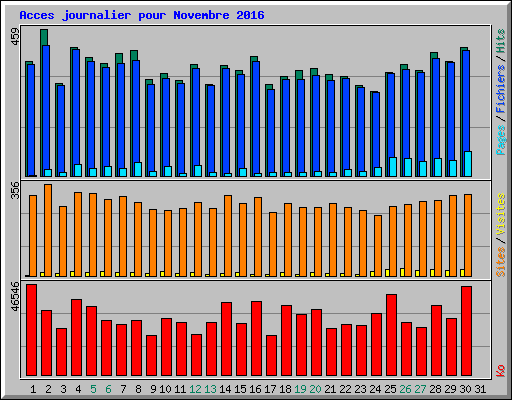
Task: Click the yellow Sites bar for day 26
Action: tap(402, 272)
